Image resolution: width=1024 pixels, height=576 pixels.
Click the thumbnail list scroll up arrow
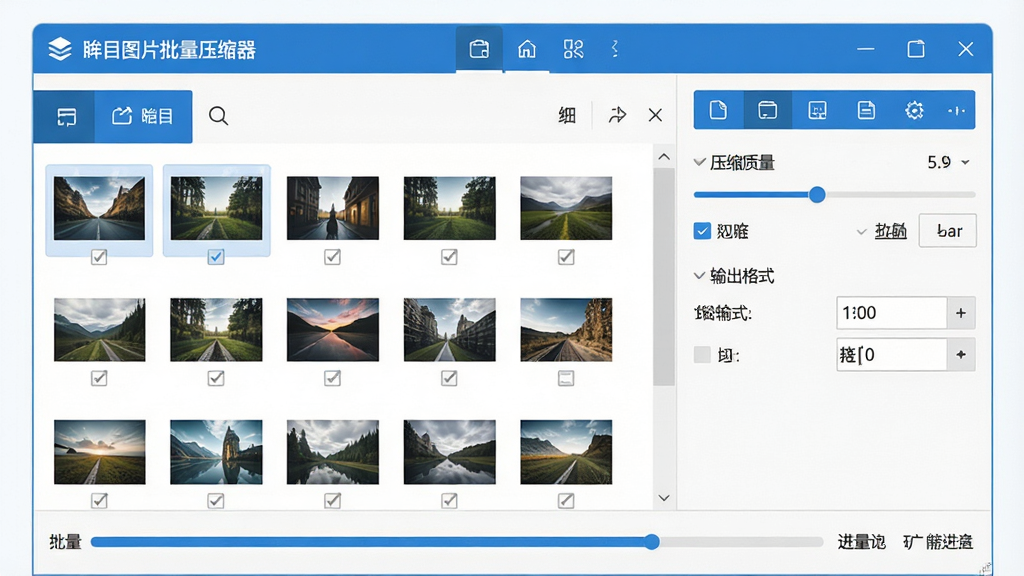[664, 157]
